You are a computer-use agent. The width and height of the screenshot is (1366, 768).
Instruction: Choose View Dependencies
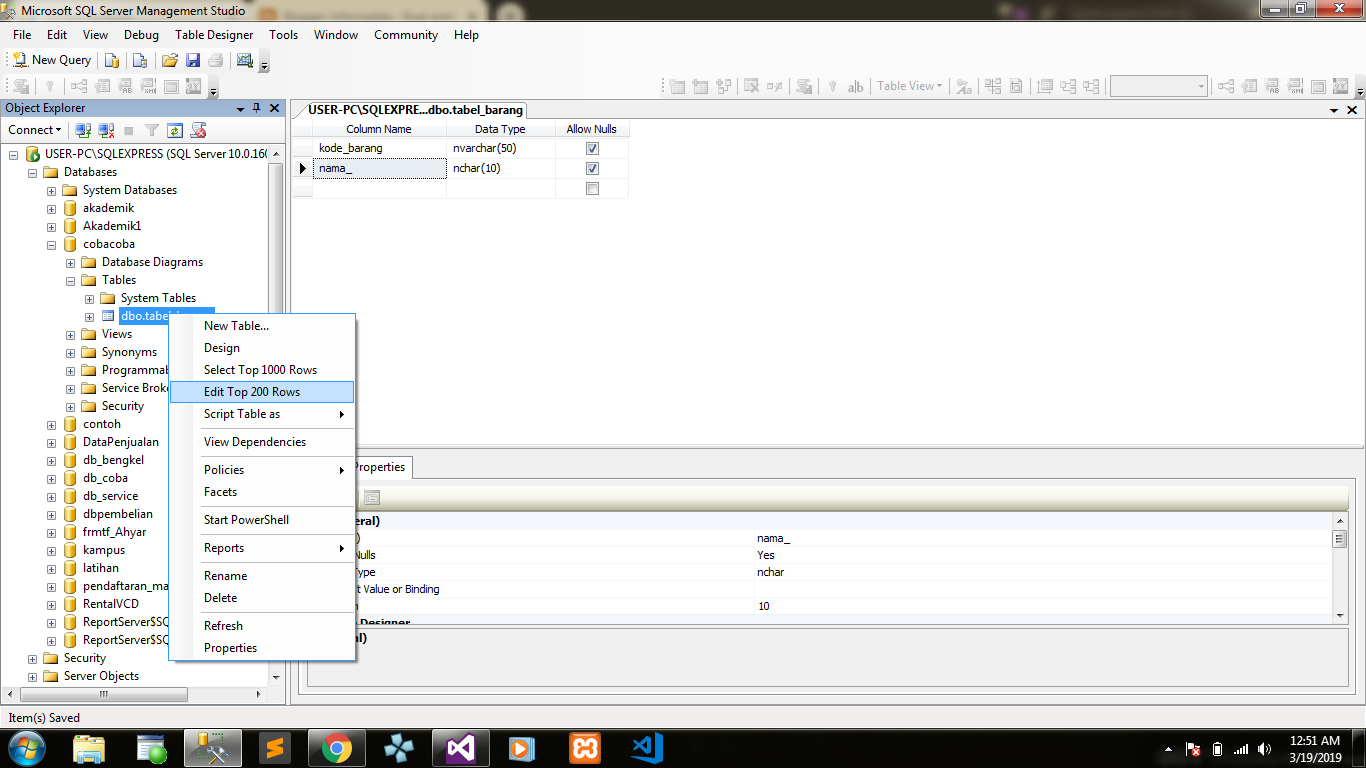(x=262, y=442)
